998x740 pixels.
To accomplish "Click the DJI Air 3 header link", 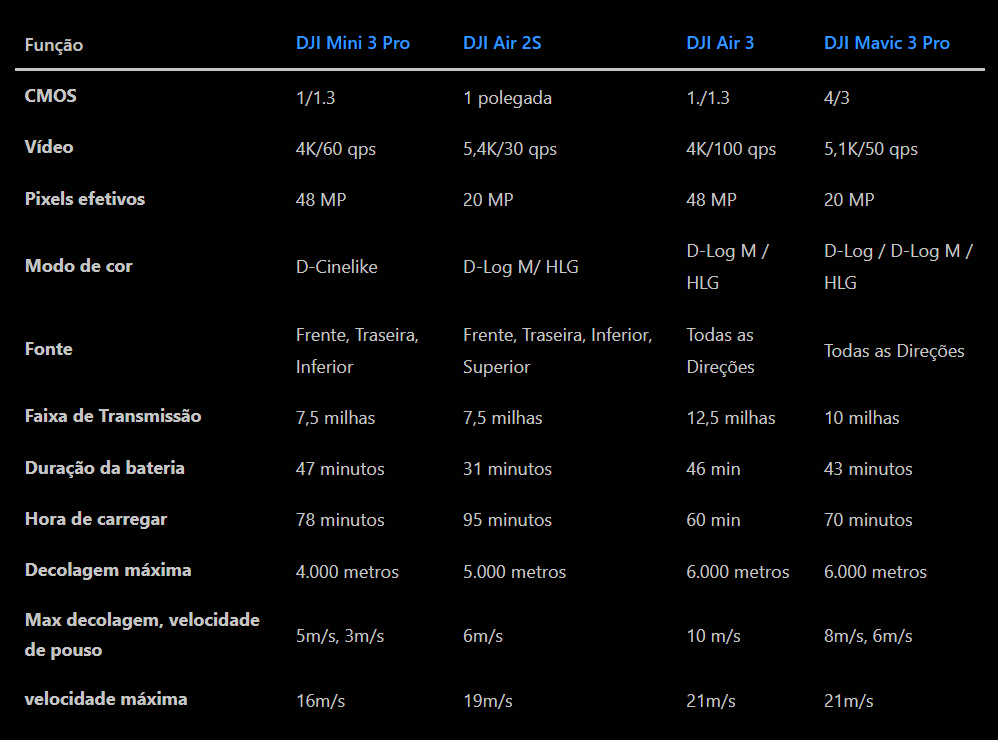I will click(x=720, y=44).
